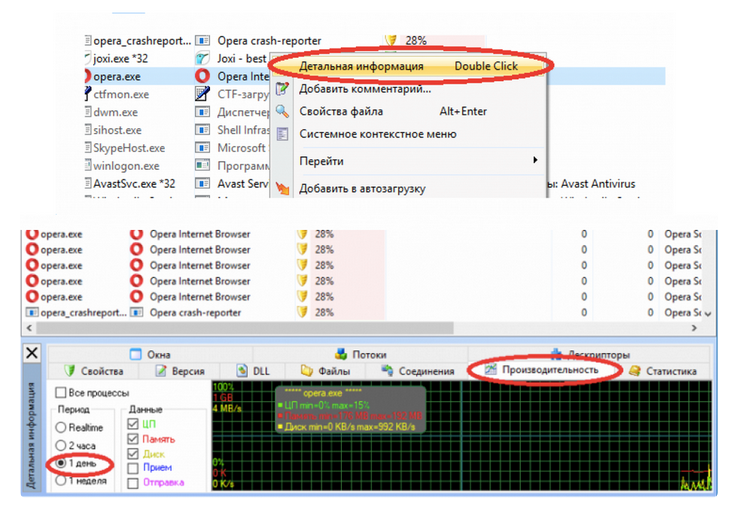Screen dimensions: 739x506
Task: Open the Потоки tab
Action: 361,354
